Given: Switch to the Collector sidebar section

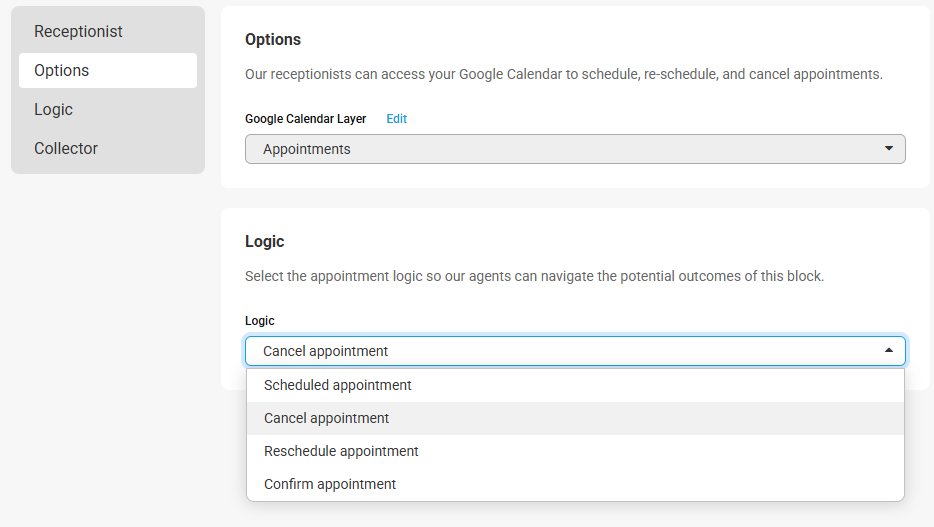Looking at the screenshot, I should [66, 149].
